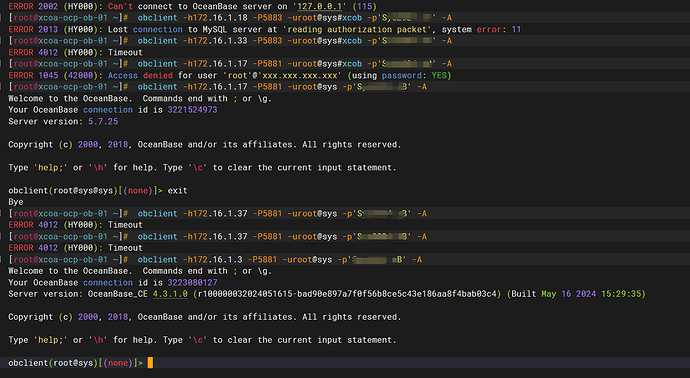This screenshot has height=378, width=690.
Task: Click the -h172.16.1.33 host argument
Action: pos(215,41)
